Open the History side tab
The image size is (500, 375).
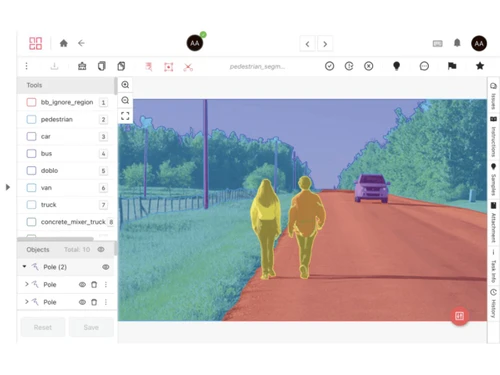(x=493, y=303)
